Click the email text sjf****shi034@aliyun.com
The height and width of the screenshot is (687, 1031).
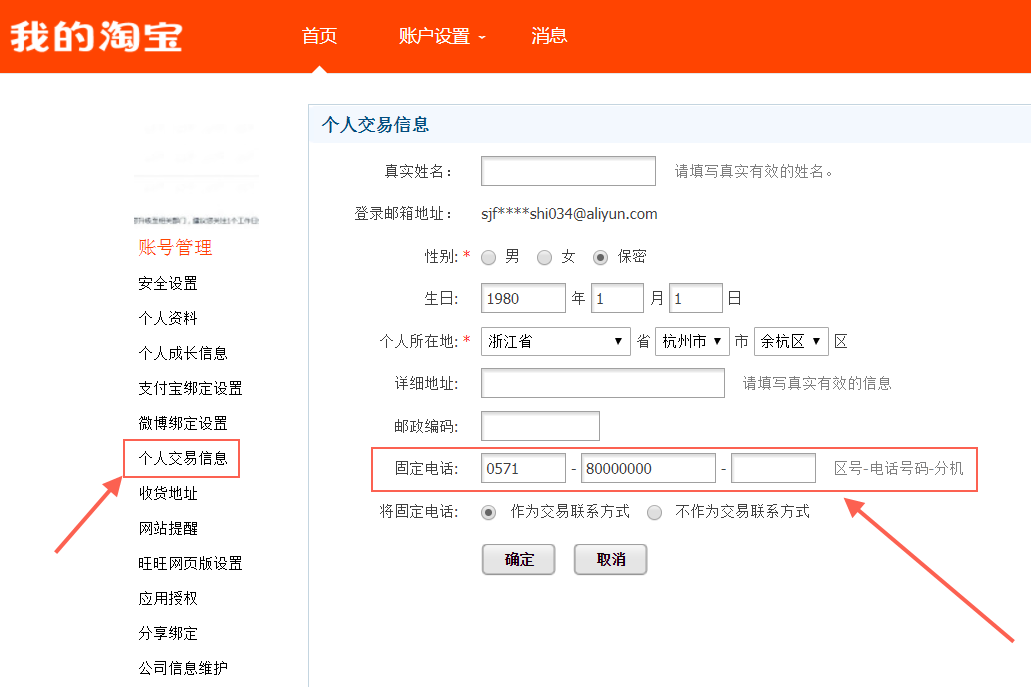569,214
